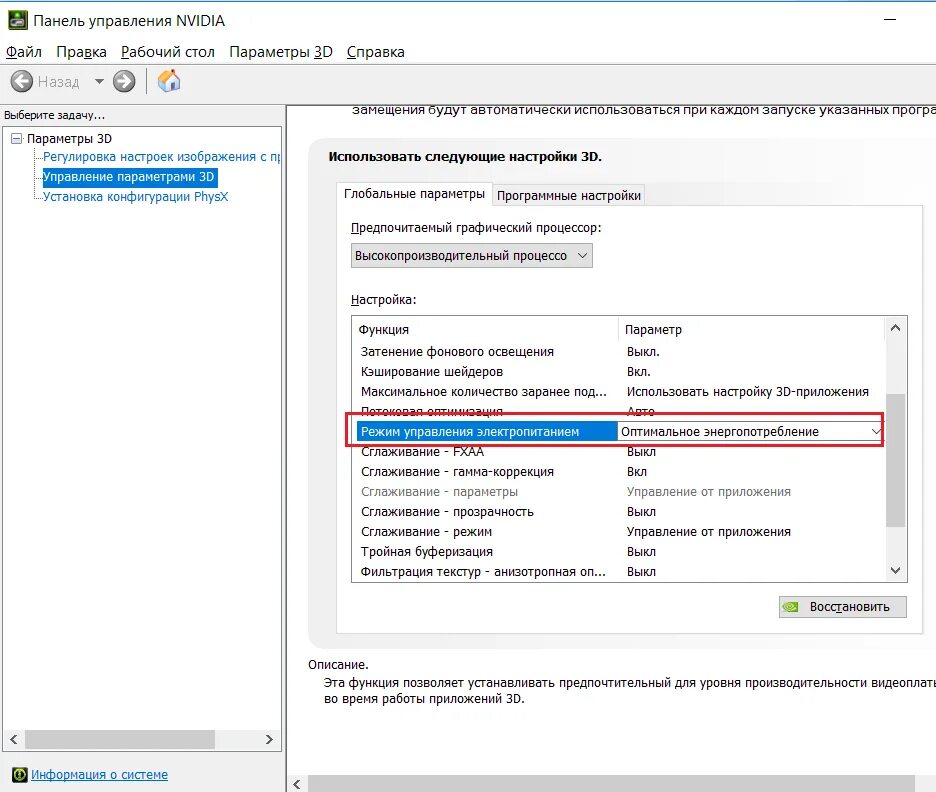Image resolution: width=936 pixels, height=792 pixels.
Task: Open Информация о системе link
Action: 99,774
